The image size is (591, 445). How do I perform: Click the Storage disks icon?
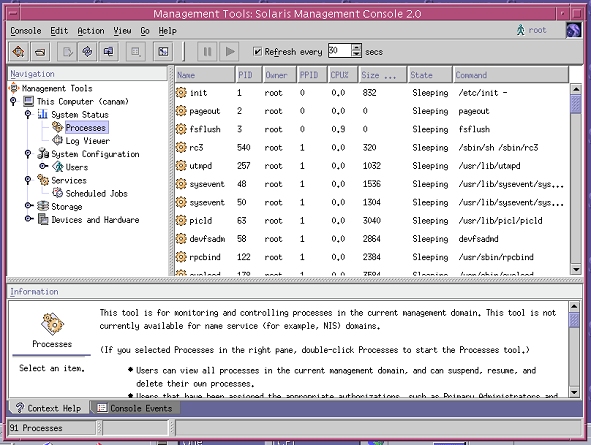(43, 206)
